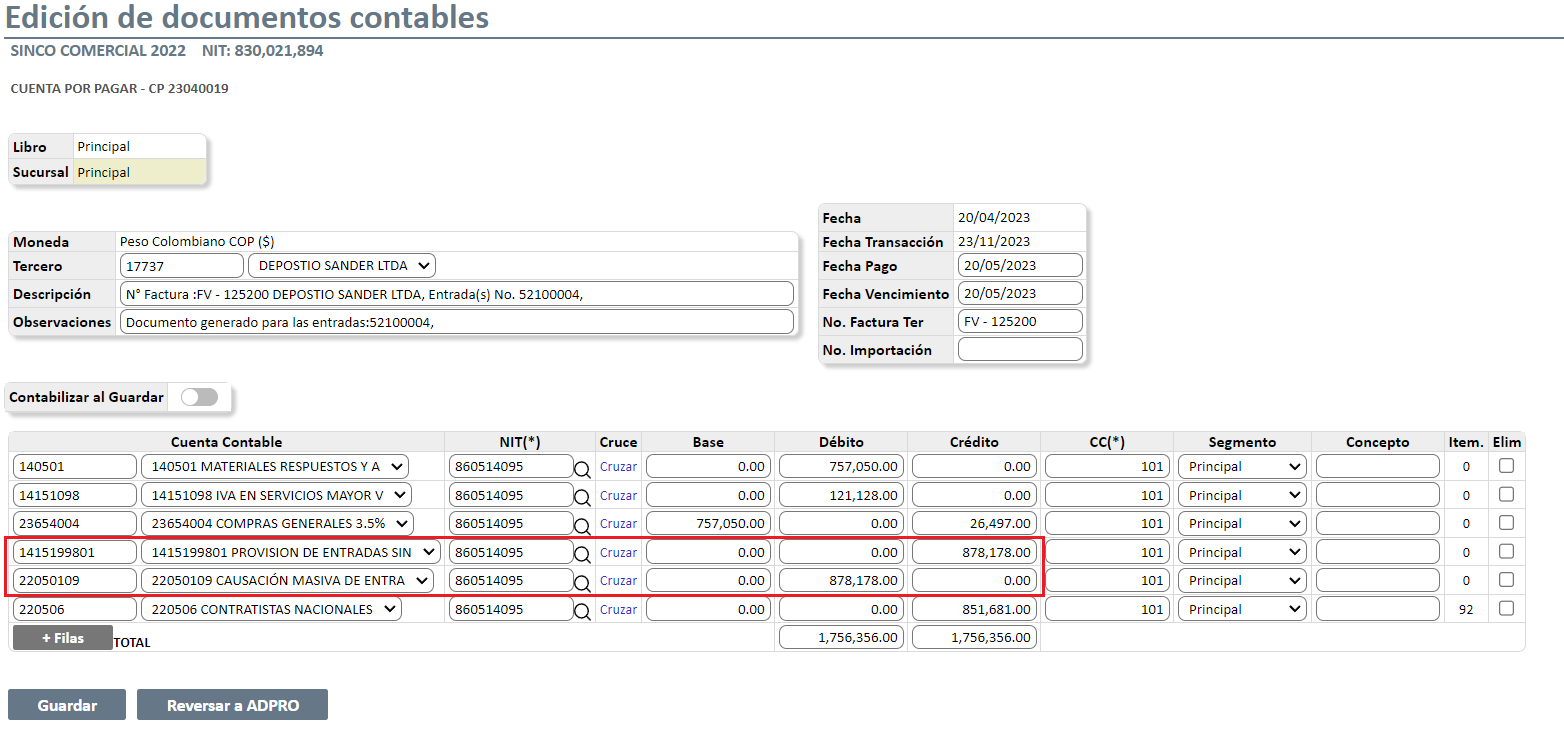Search NIT in the 140501 row

click(x=582, y=469)
